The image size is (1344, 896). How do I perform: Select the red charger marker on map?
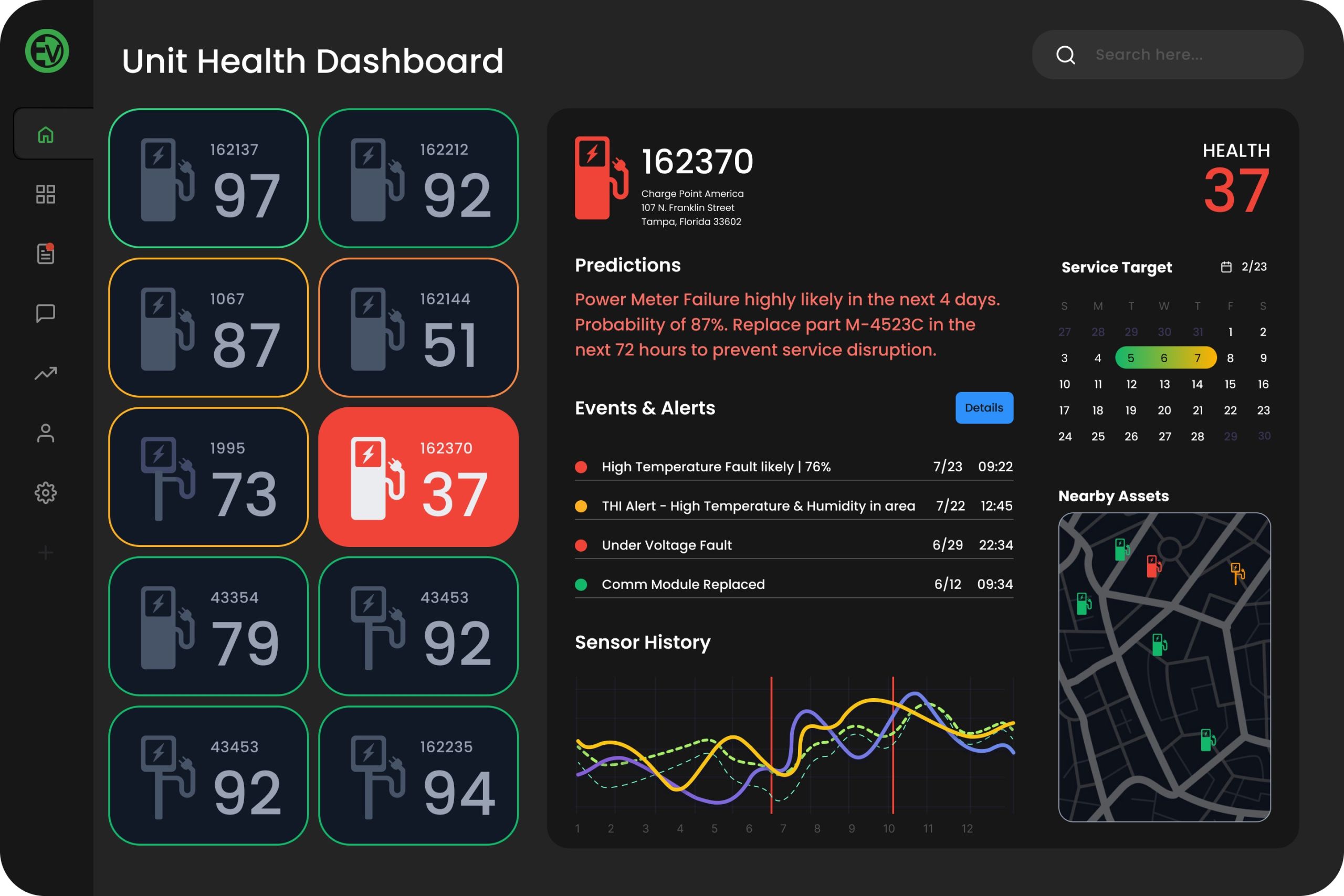pyautogui.click(x=1154, y=566)
